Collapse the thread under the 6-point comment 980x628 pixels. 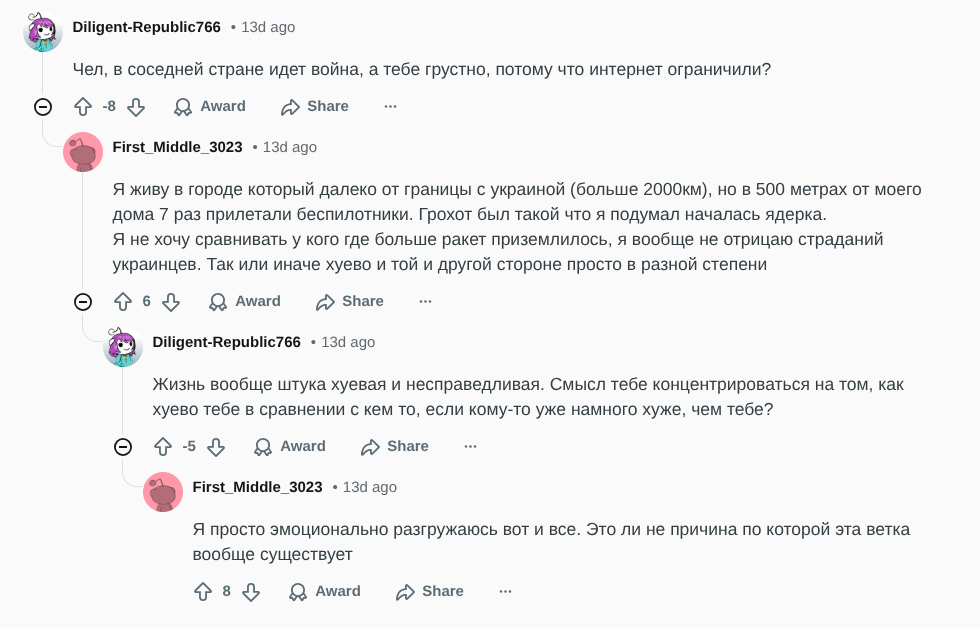[x=83, y=302]
